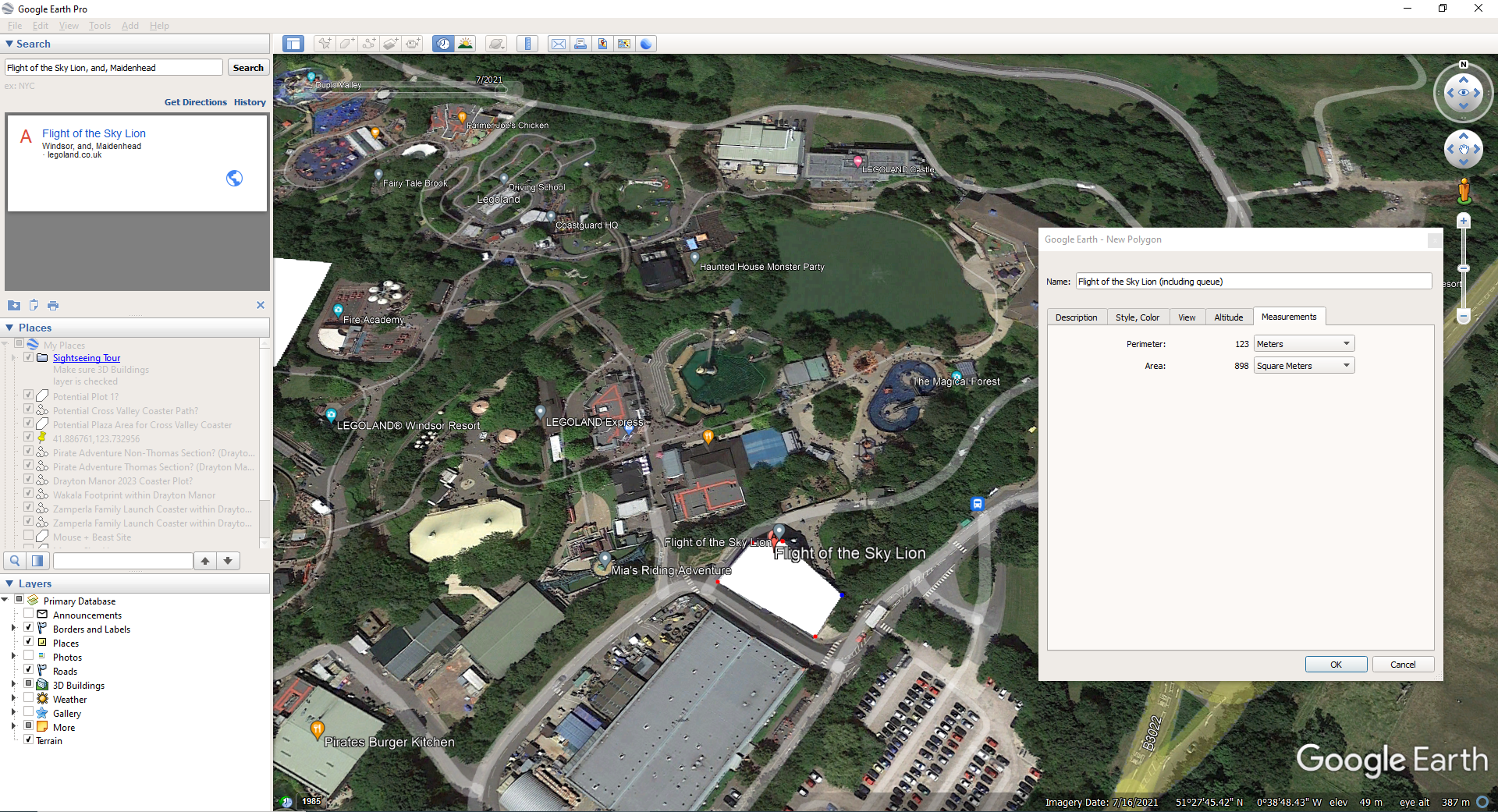Switch to Style, Color tab
The height and width of the screenshot is (812, 1498).
coord(1137,317)
